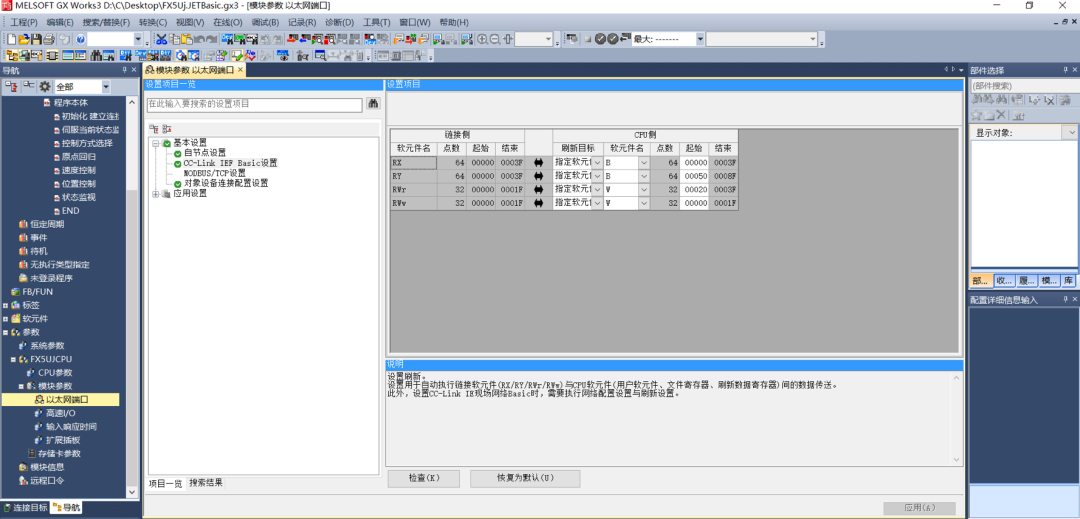
Task: Click the Open project folder icon
Action: [x=24, y=39]
